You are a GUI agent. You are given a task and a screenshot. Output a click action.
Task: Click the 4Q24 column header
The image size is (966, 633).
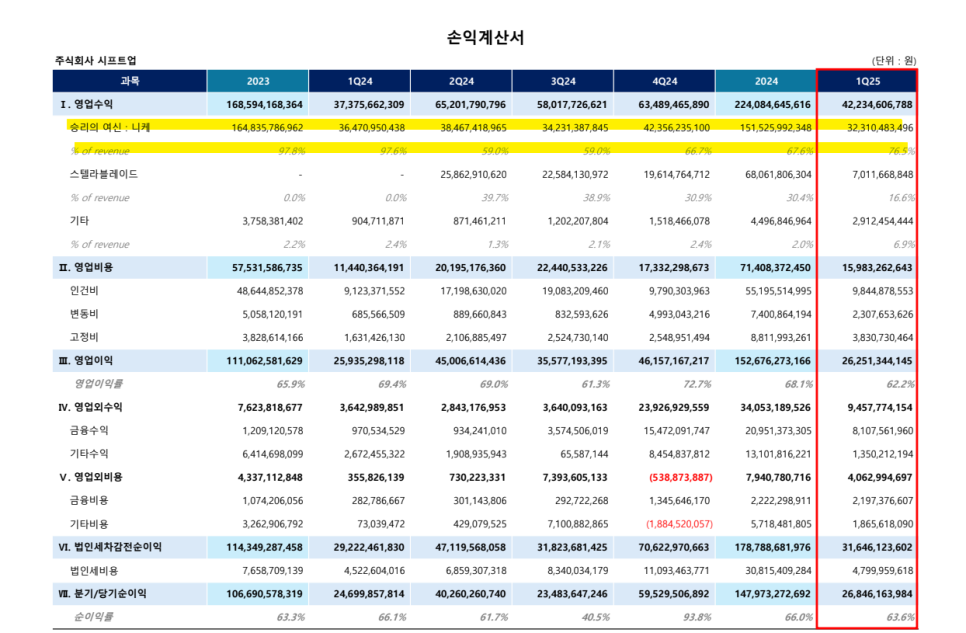coord(664,81)
